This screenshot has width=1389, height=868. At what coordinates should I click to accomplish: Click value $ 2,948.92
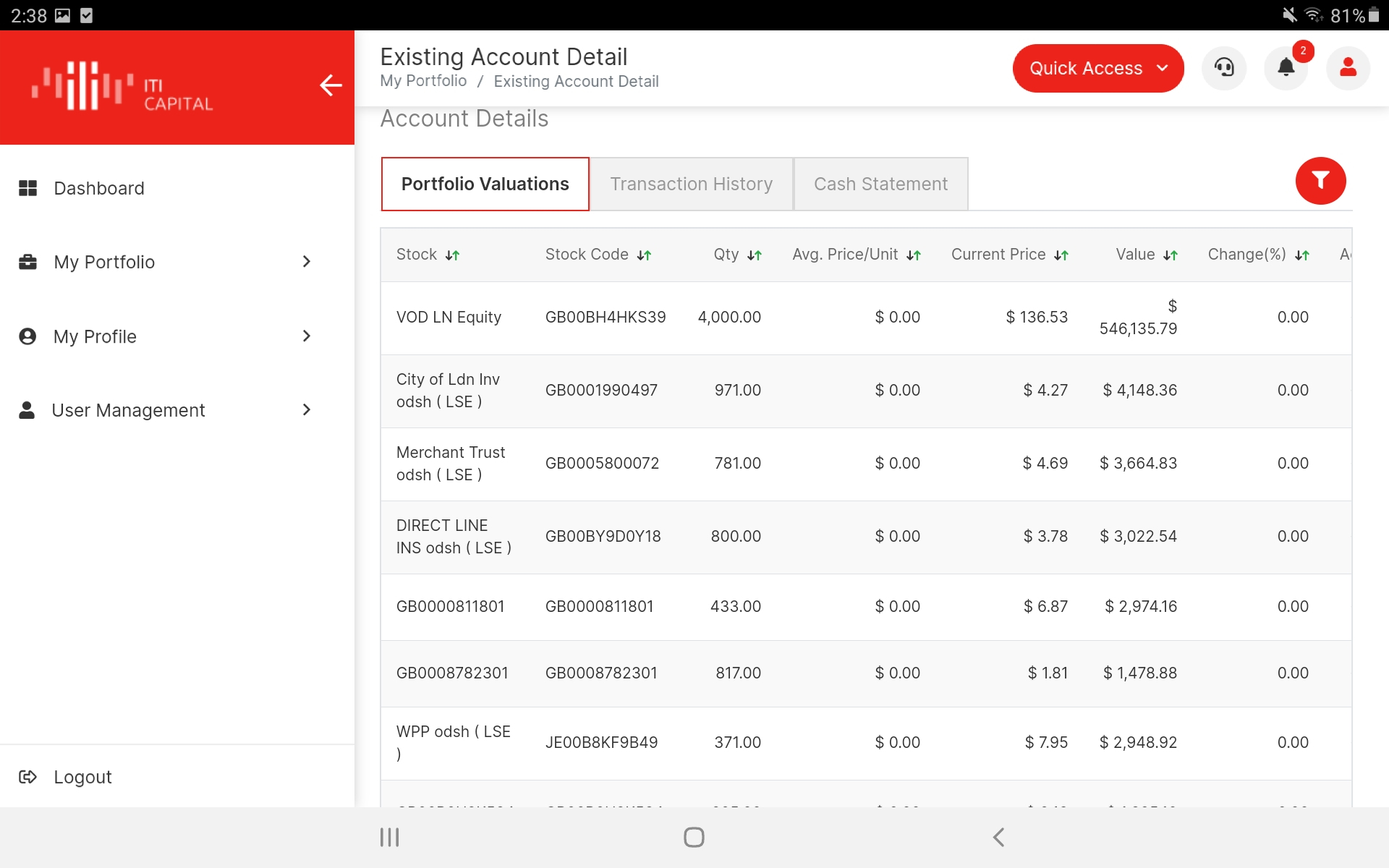point(1138,742)
